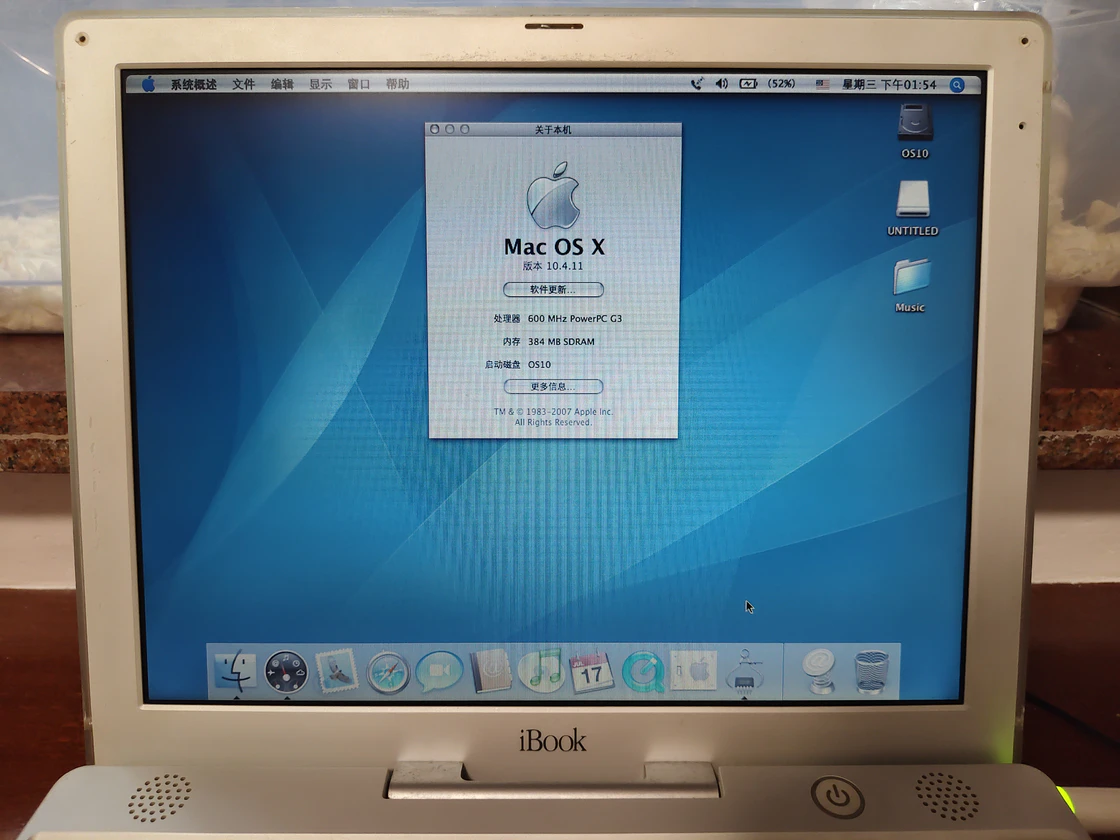Open Dashboard from the Dock

click(x=286, y=671)
